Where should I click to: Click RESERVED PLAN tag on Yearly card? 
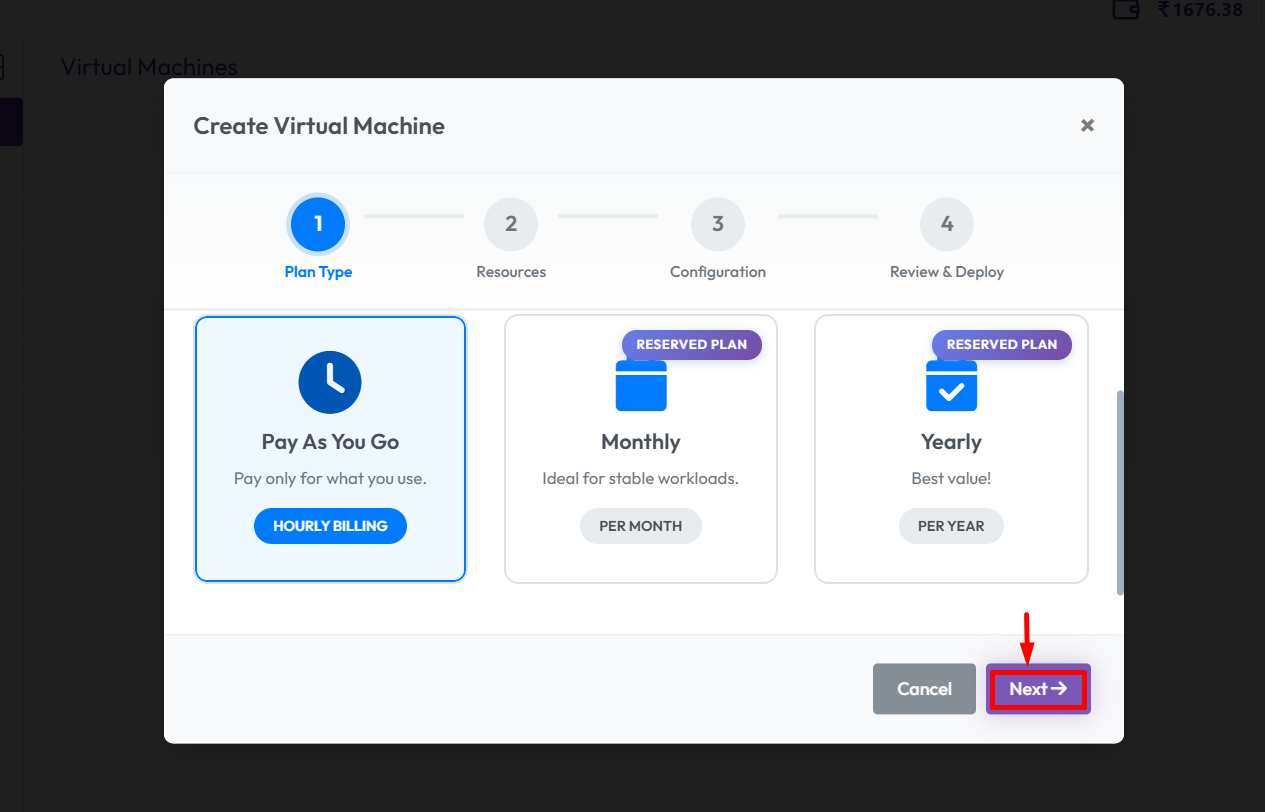1001,345
